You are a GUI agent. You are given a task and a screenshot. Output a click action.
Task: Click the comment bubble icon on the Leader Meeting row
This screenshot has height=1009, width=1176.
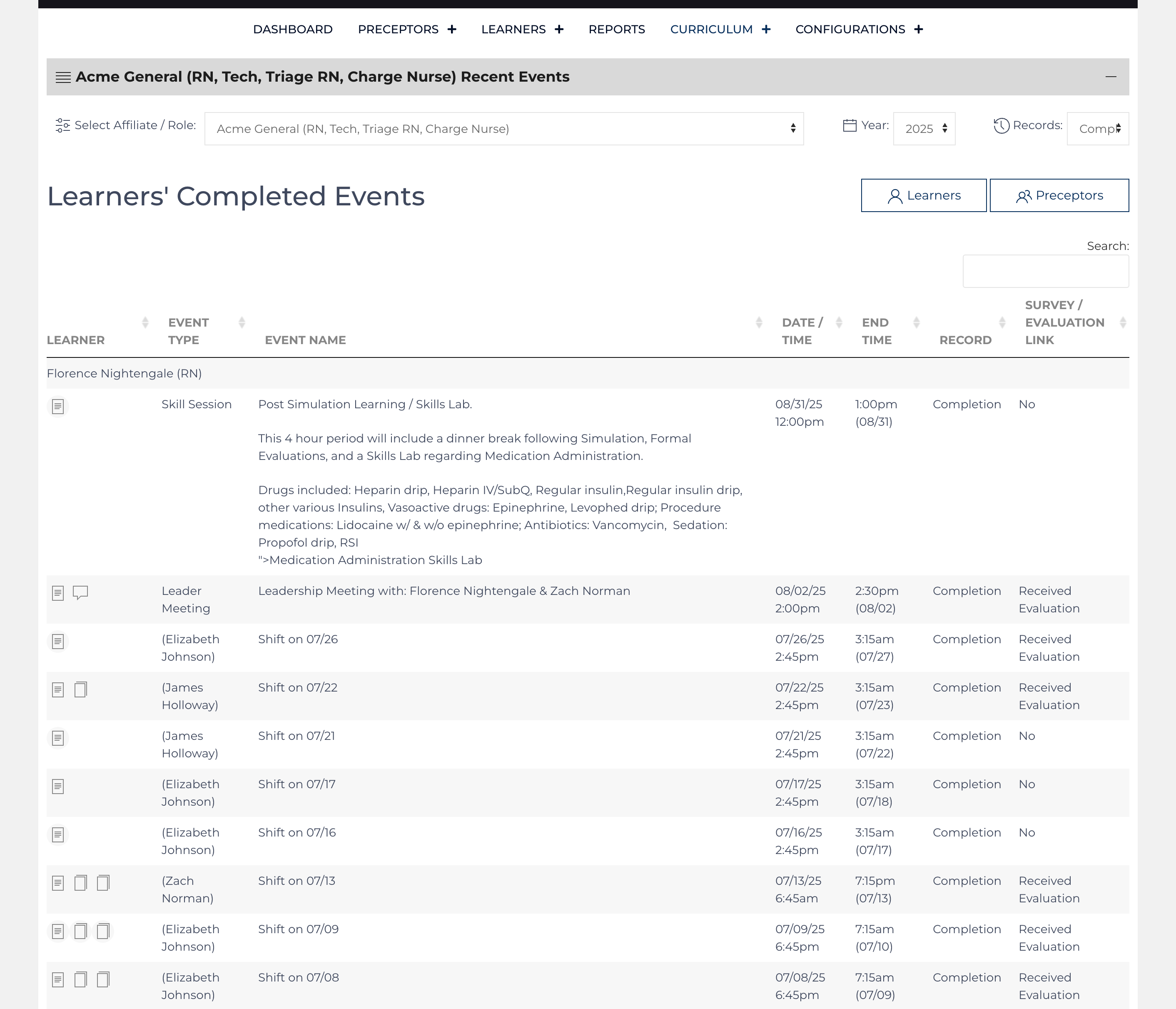pos(81,592)
